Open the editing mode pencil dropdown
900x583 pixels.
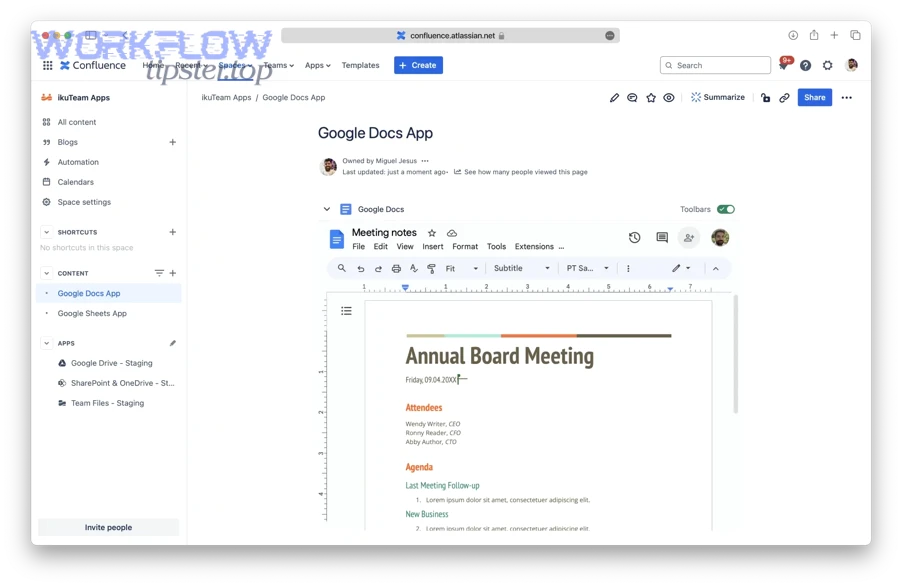coord(681,269)
